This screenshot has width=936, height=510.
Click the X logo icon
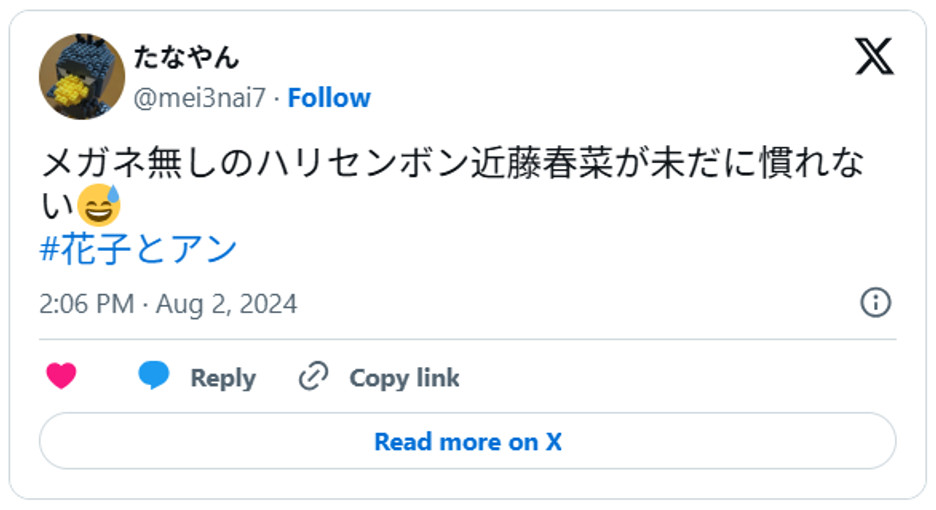(874, 56)
